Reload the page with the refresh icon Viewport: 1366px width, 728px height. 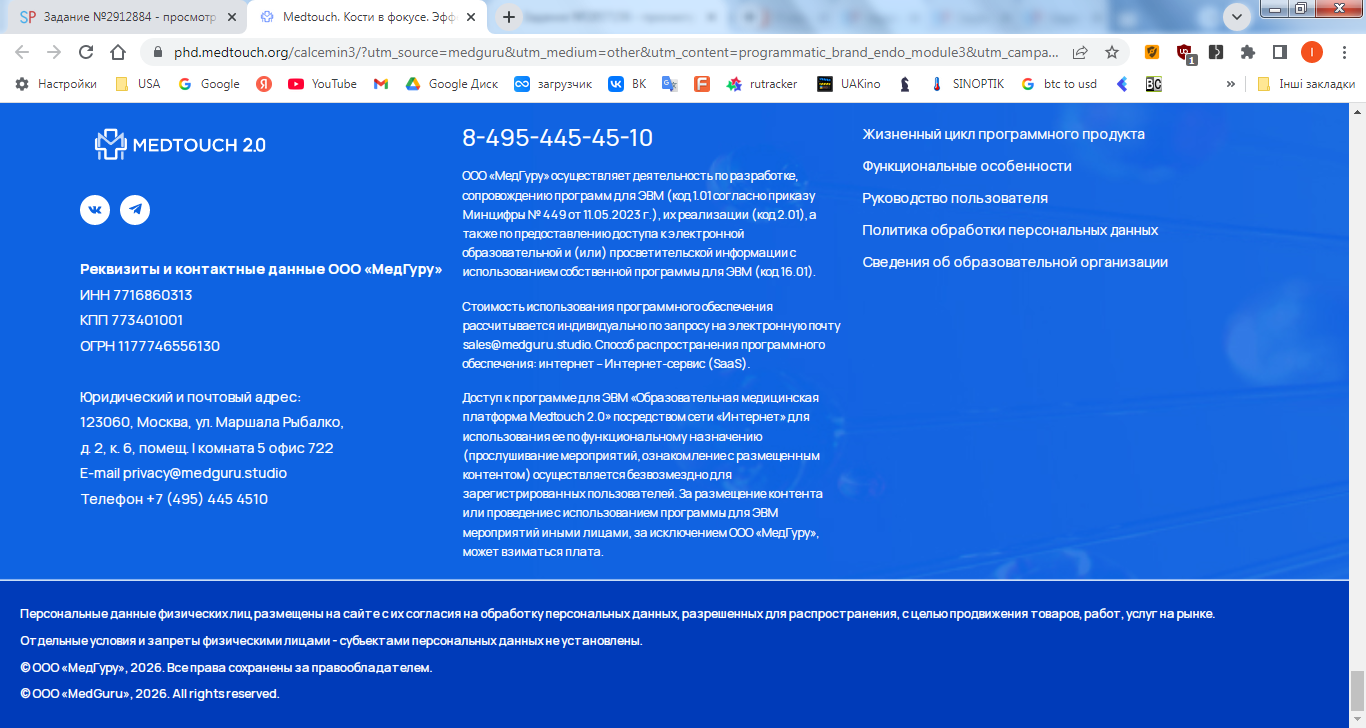point(86,52)
